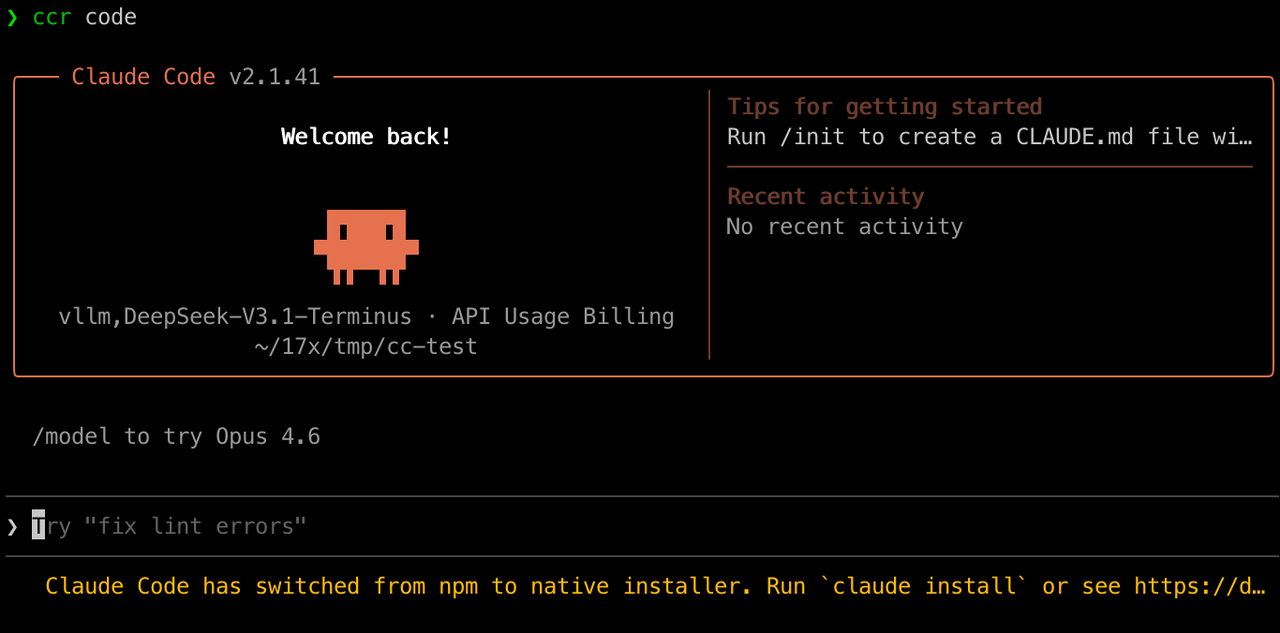The image size is (1280, 633).
Task: Select the vllm,DeepSeek-V3.1-Terminus model label
Action: click(234, 316)
